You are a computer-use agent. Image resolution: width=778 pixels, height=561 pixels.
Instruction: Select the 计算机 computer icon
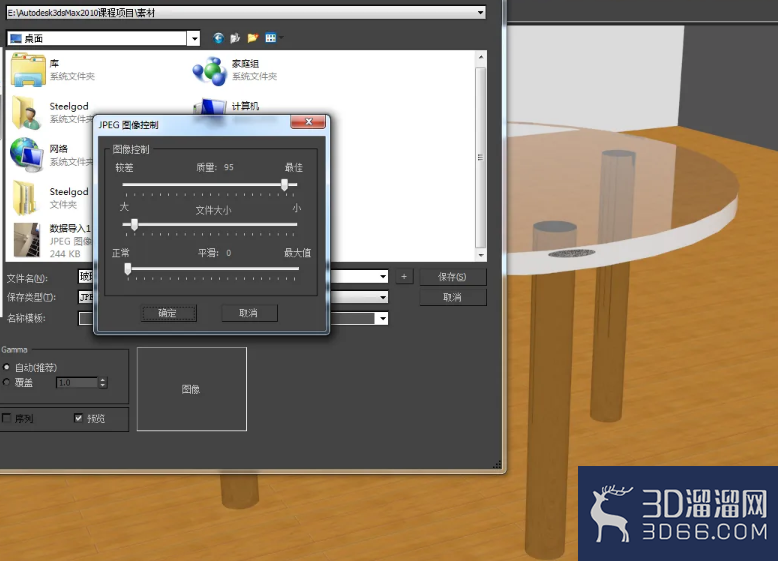point(210,107)
